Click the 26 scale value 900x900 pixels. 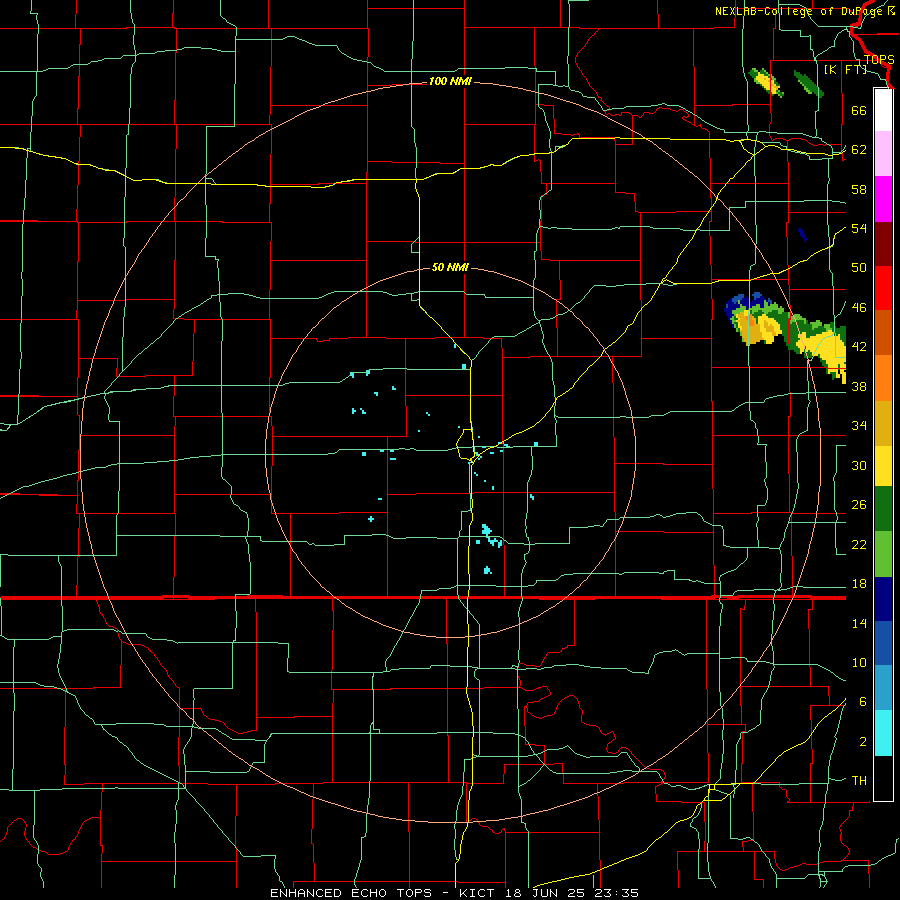[x=859, y=505]
